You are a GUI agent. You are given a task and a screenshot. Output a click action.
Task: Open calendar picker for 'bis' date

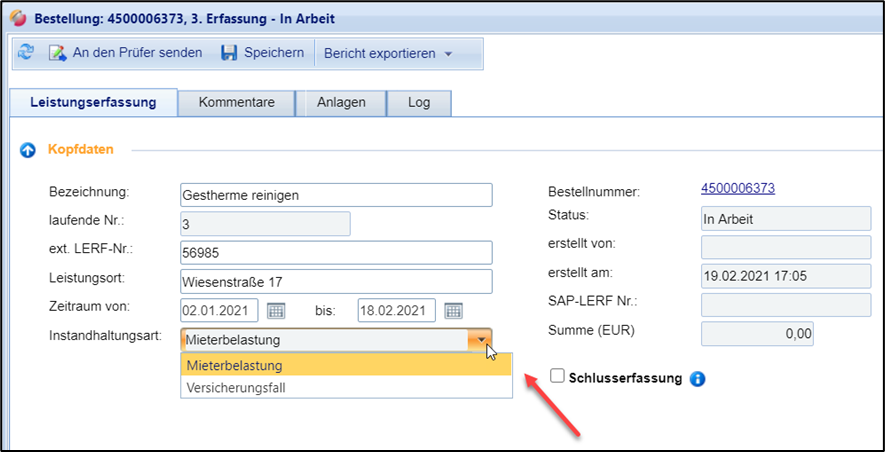click(x=453, y=310)
